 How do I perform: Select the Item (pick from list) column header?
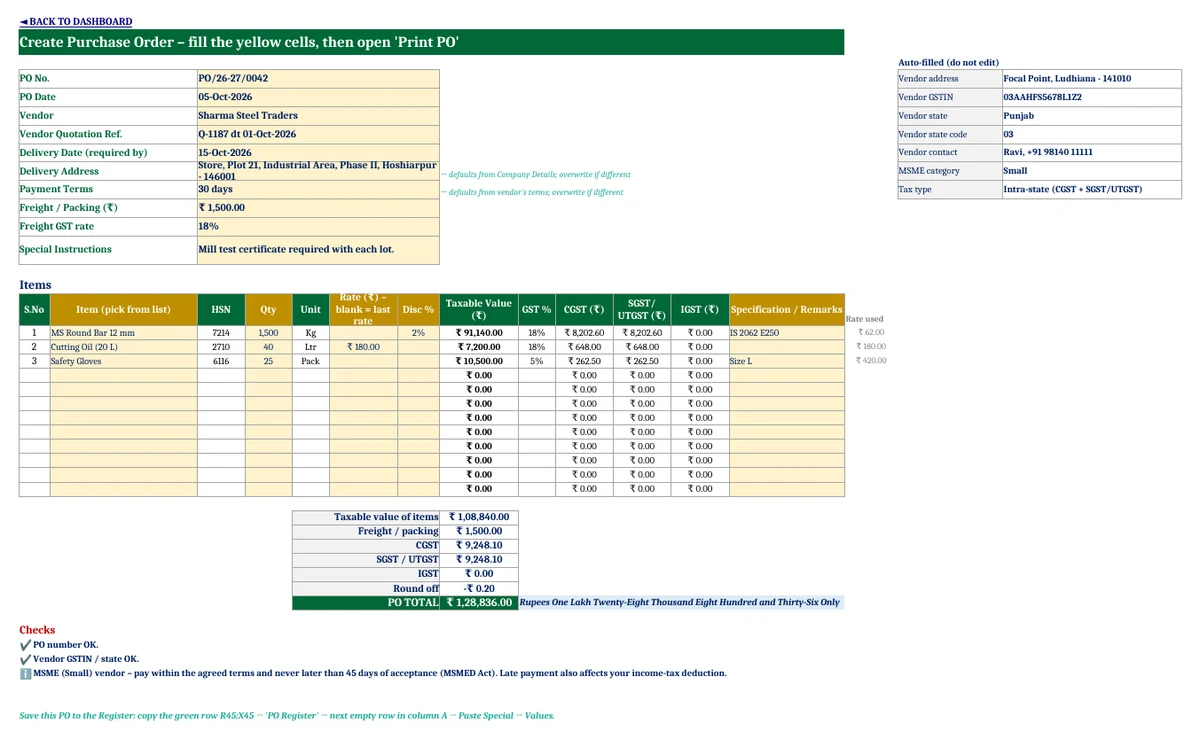(123, 310)
